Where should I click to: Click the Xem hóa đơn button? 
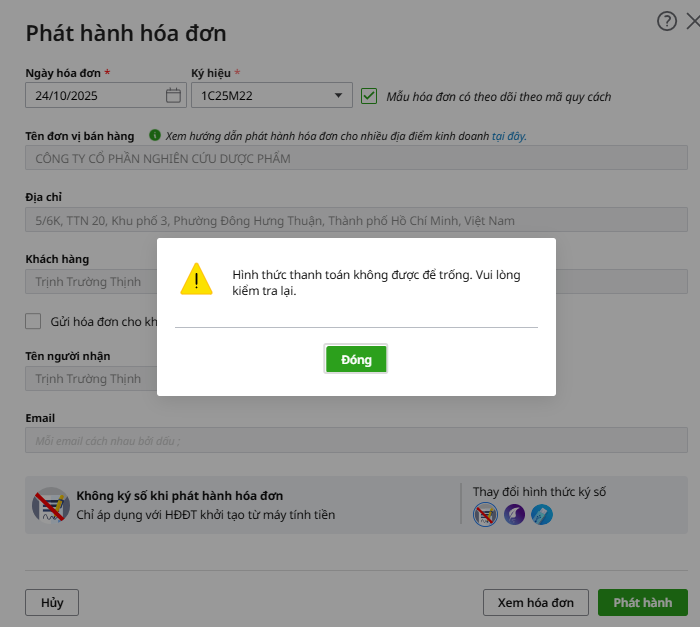[x=535, y=603]
